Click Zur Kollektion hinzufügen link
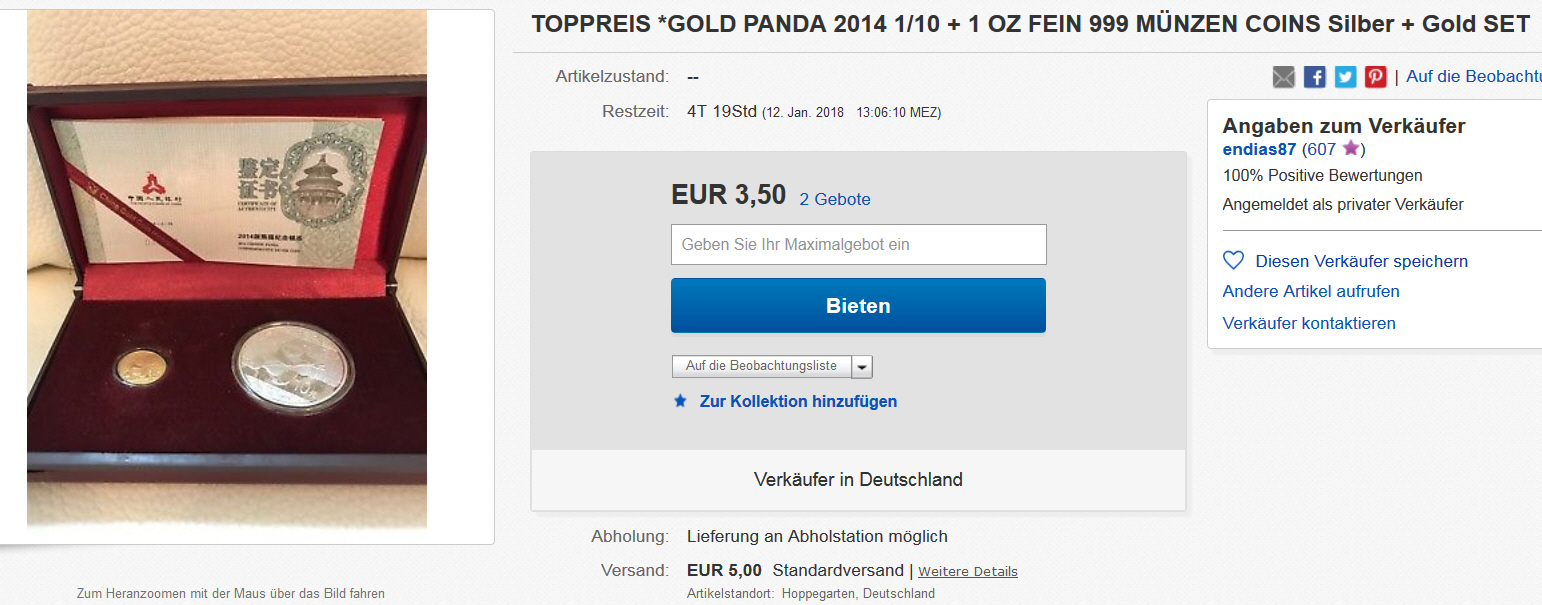This screenshot has height=605, width=1542. [x=798, y=401]
